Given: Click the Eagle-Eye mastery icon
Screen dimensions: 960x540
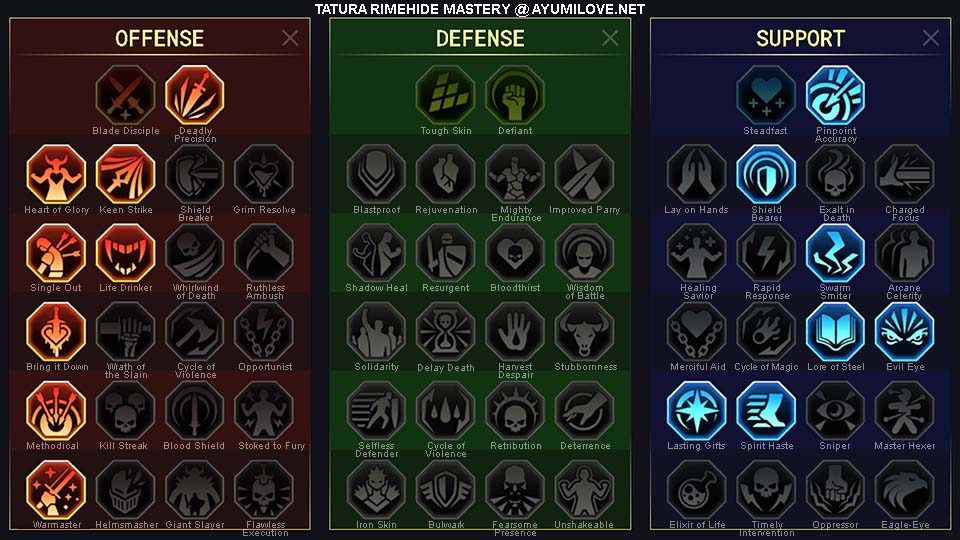Looking at the screenshot, I should click(904, 490).
